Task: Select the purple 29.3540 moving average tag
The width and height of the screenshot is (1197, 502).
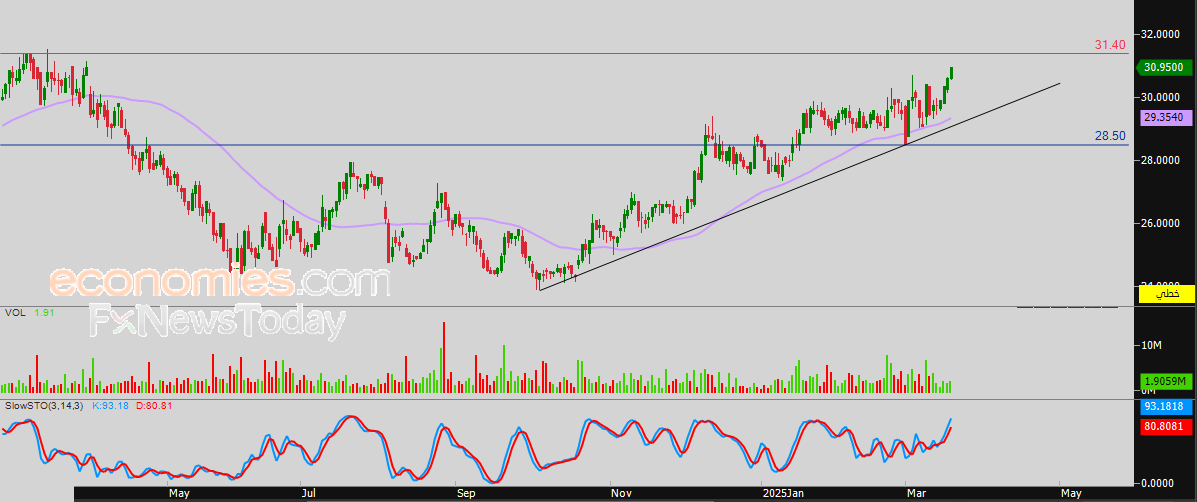Action: [1164, 117]
